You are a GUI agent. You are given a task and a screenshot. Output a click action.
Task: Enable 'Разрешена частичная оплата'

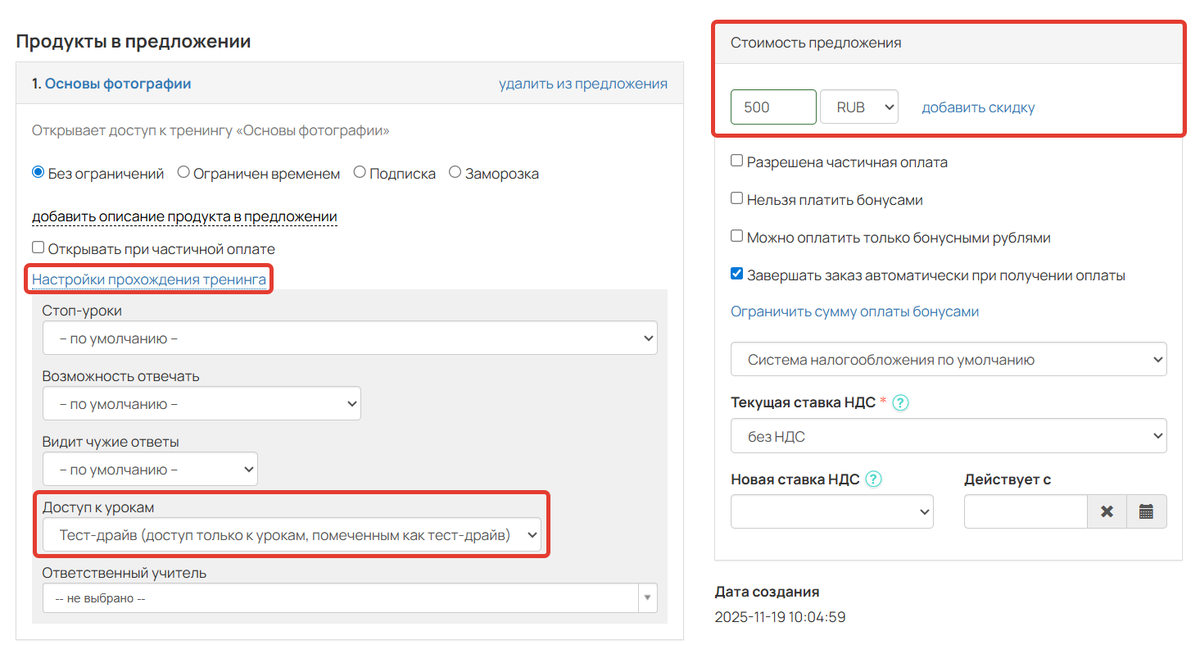tap(736, 160)
